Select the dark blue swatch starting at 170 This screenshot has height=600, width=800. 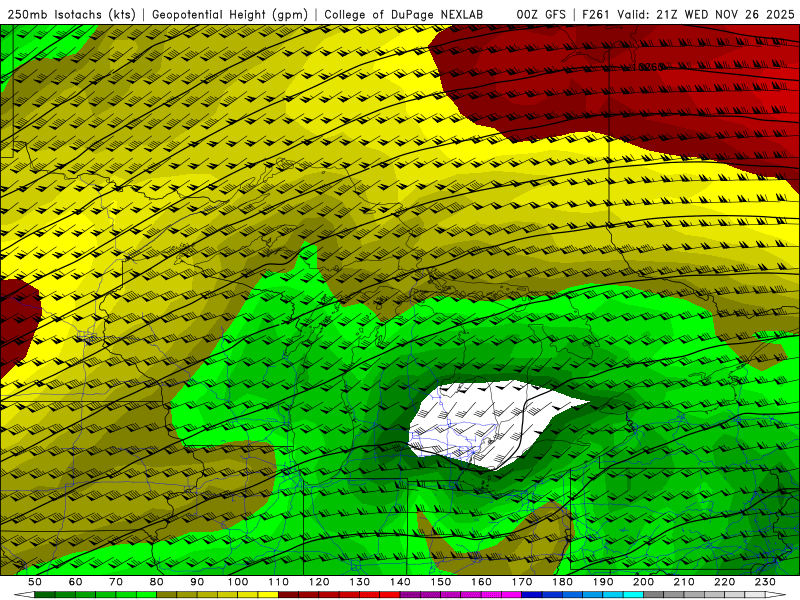tap(532, 595)
